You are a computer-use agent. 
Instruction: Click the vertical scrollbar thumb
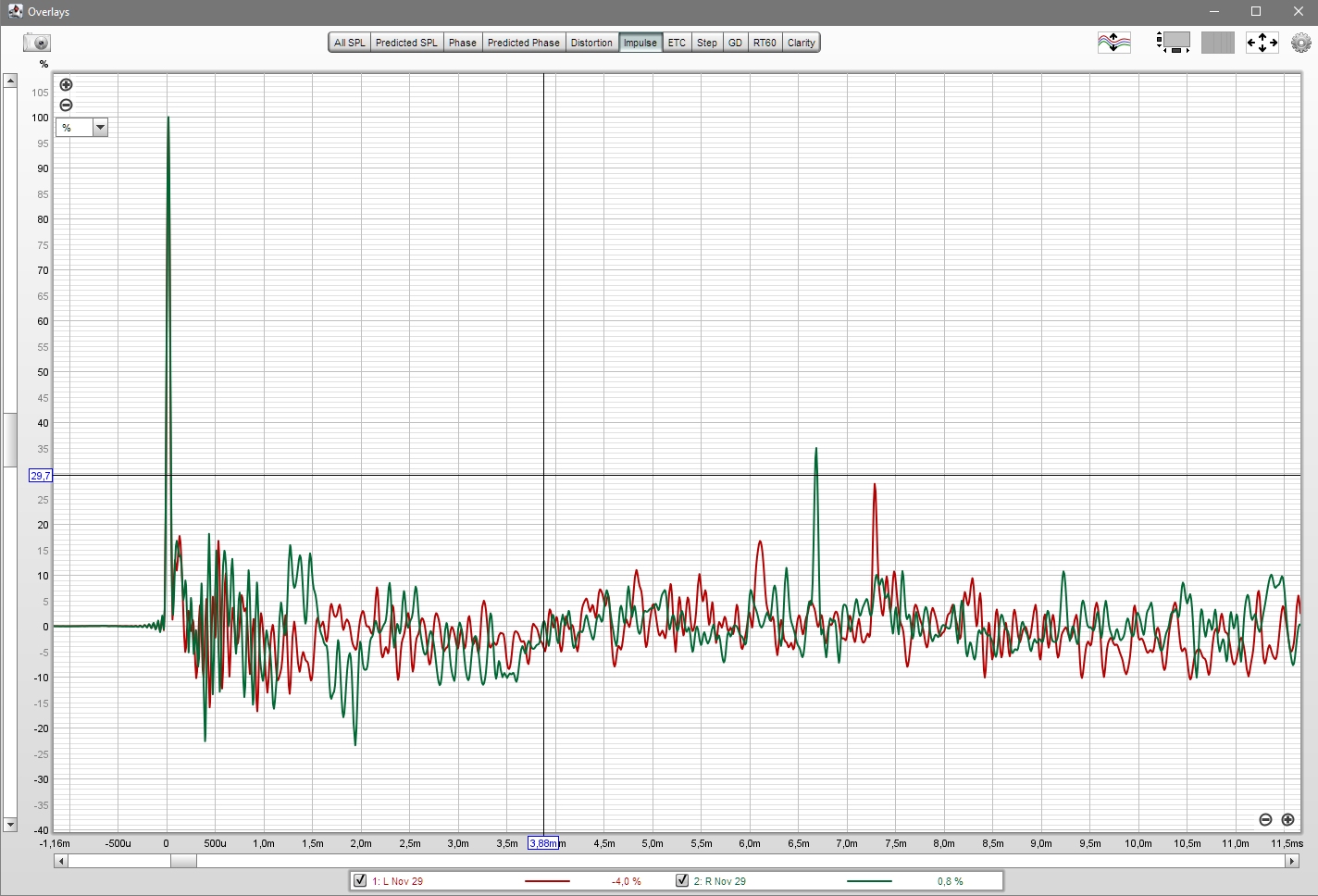click(x=10, y=440)
